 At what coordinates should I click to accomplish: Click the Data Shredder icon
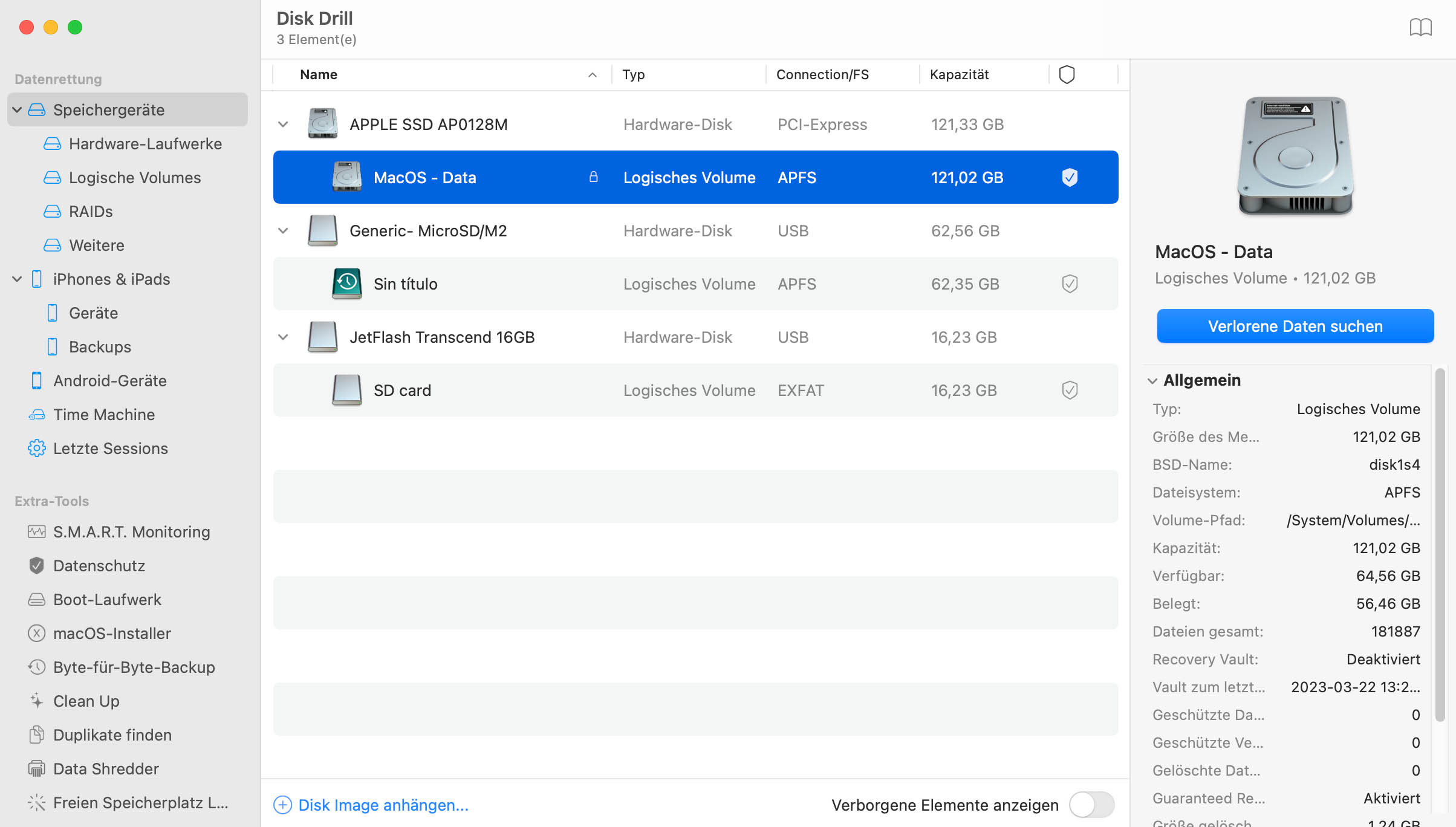(37, 769)
